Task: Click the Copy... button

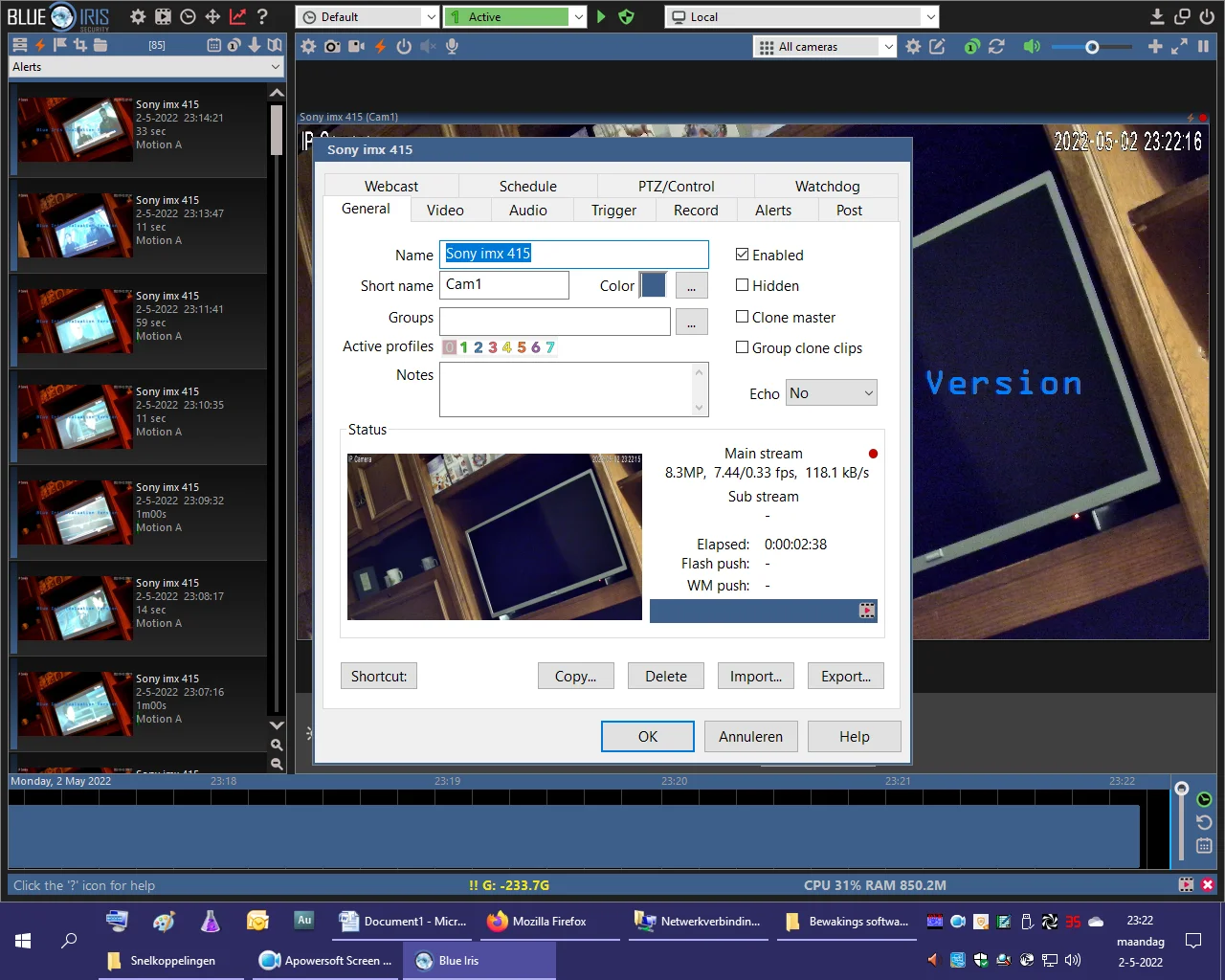Action: (x=576, y=676)
